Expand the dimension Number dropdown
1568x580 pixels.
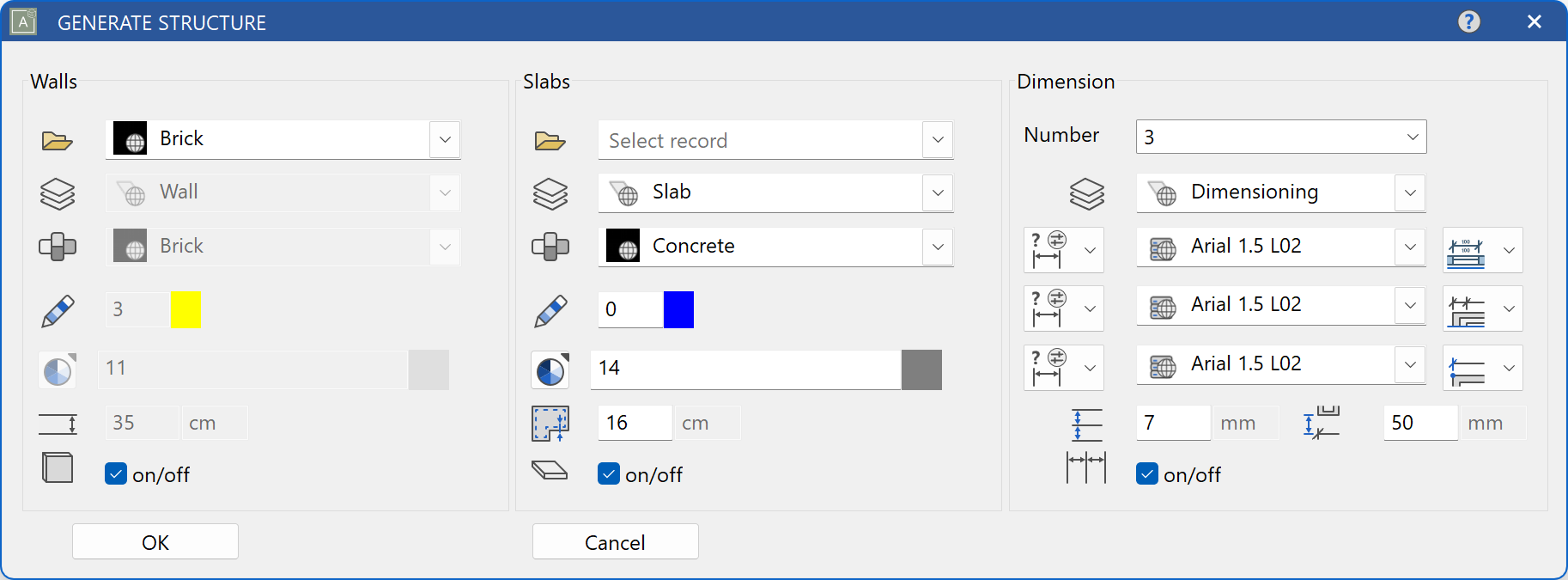click(1412, 137)
